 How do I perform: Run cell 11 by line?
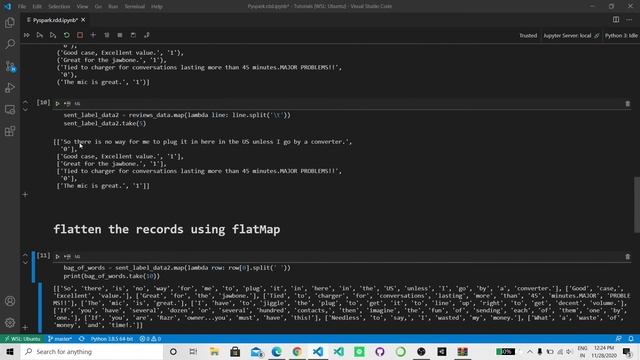(x=67, y=257)
